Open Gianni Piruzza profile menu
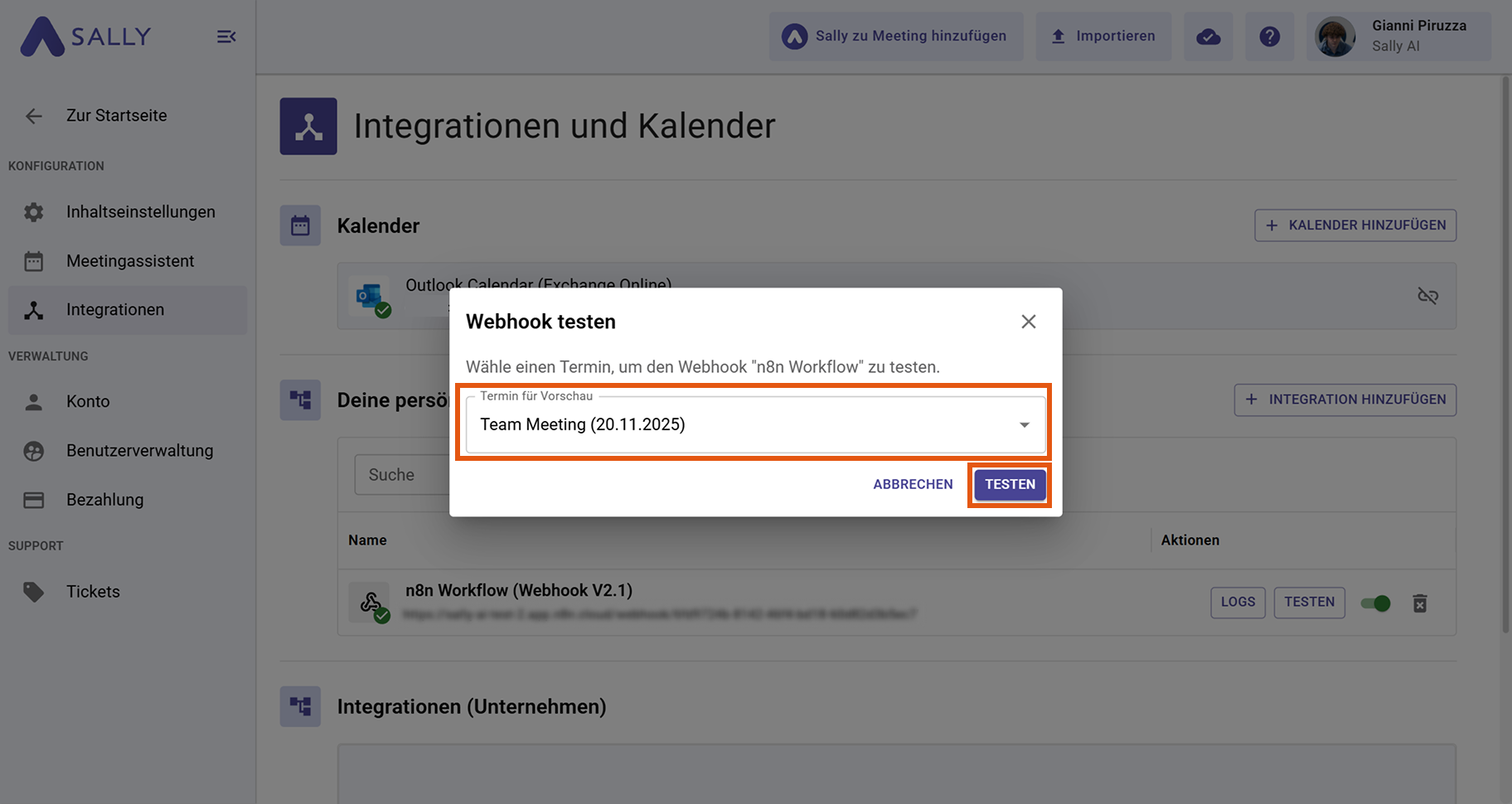Screen dimensions: 1512x804 [1398, 36]
